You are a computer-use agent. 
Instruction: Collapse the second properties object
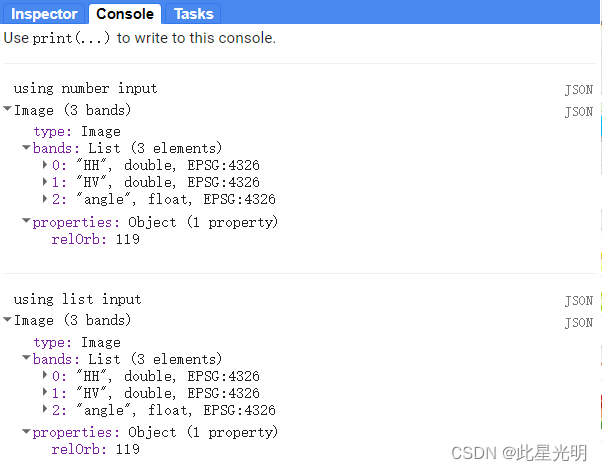(27, 433)
